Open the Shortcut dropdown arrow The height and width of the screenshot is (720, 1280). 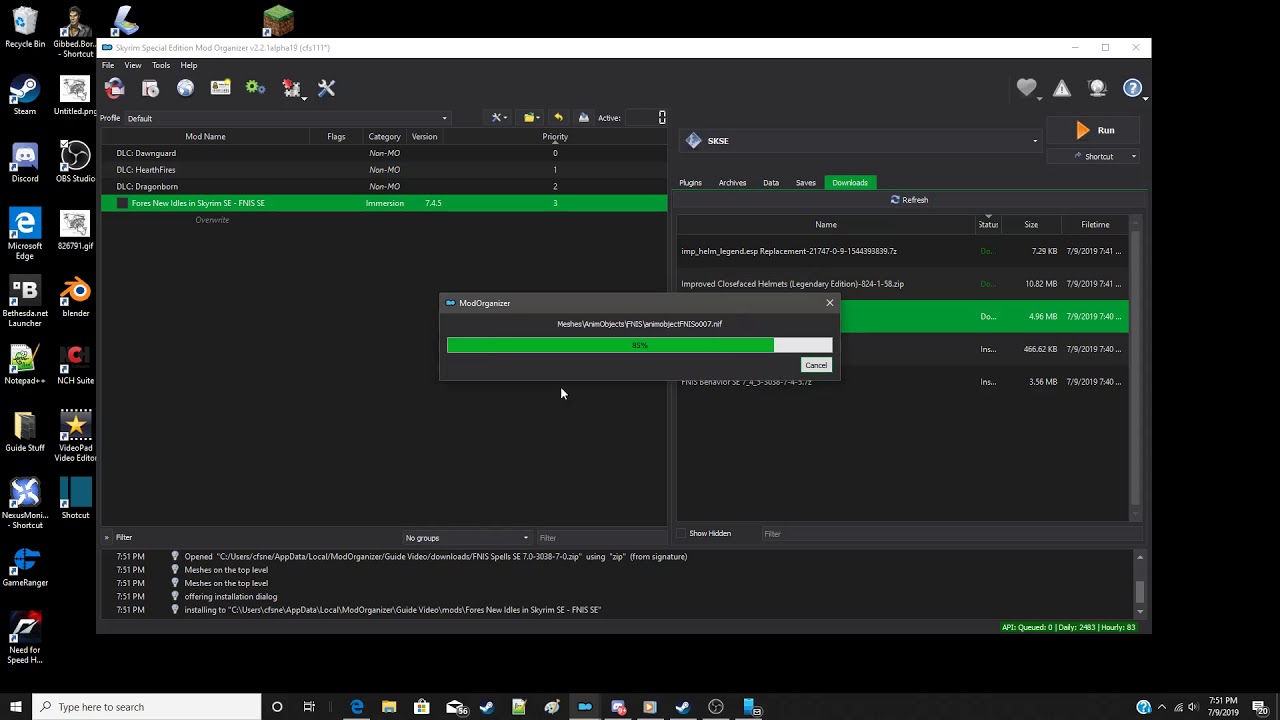pos(1133,156)
